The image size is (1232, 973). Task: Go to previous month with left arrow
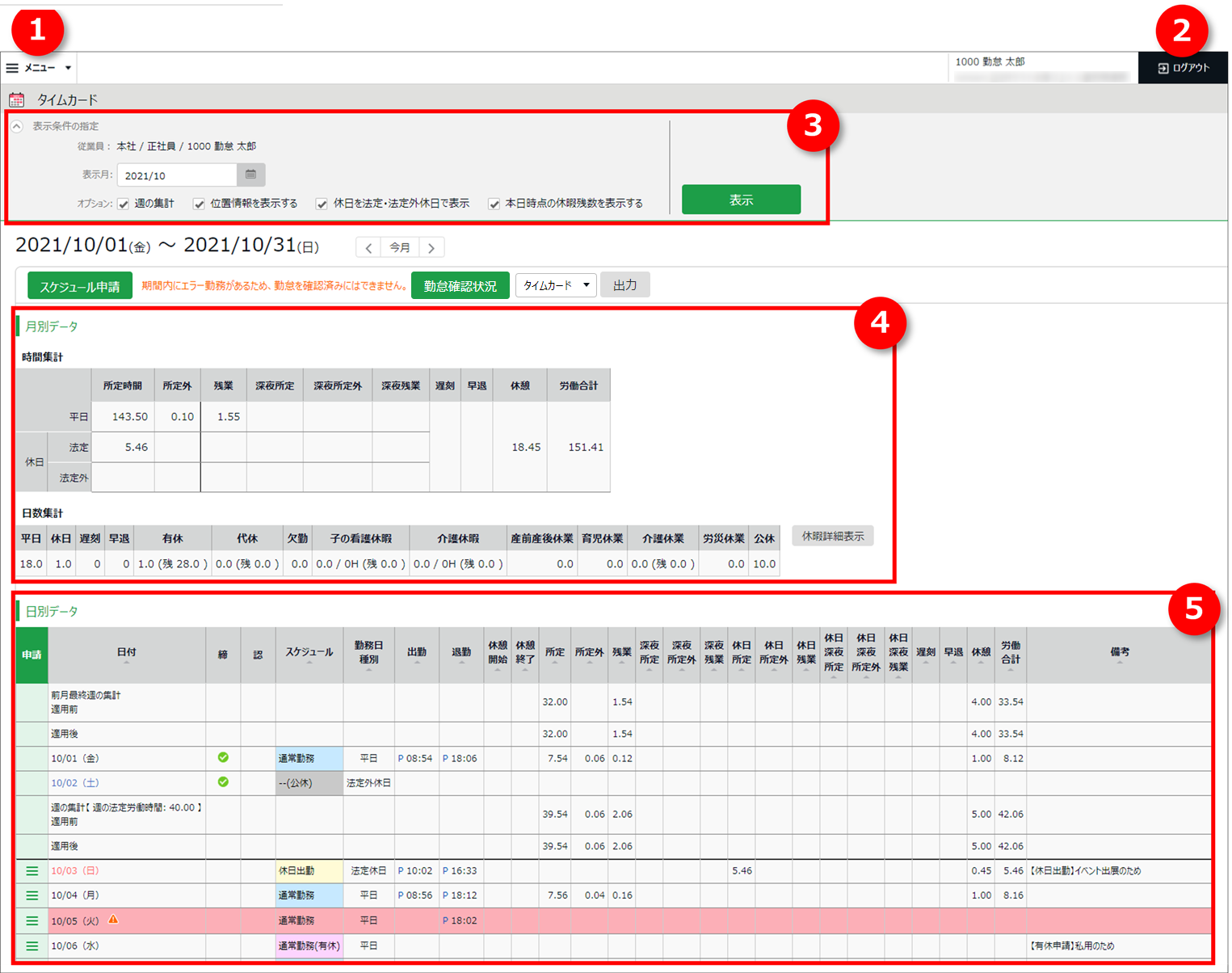tap(368, 248)
